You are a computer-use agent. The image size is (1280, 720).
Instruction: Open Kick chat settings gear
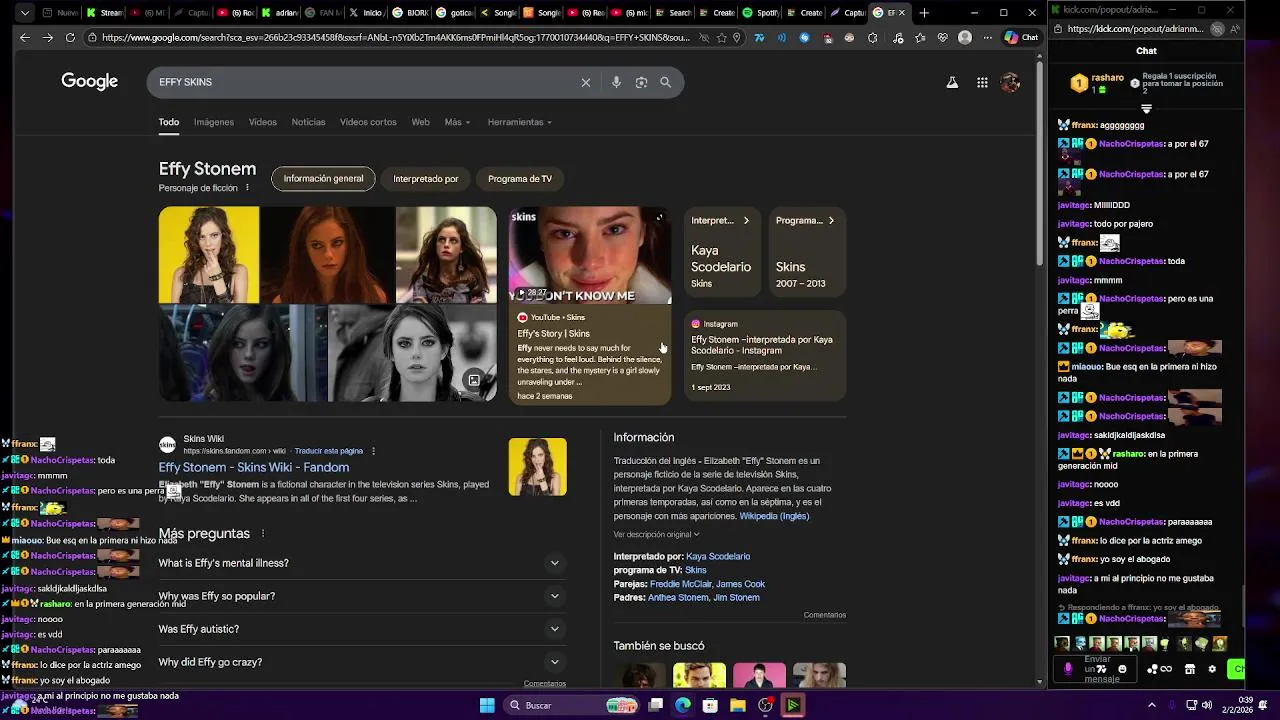tap(1212, 669)
